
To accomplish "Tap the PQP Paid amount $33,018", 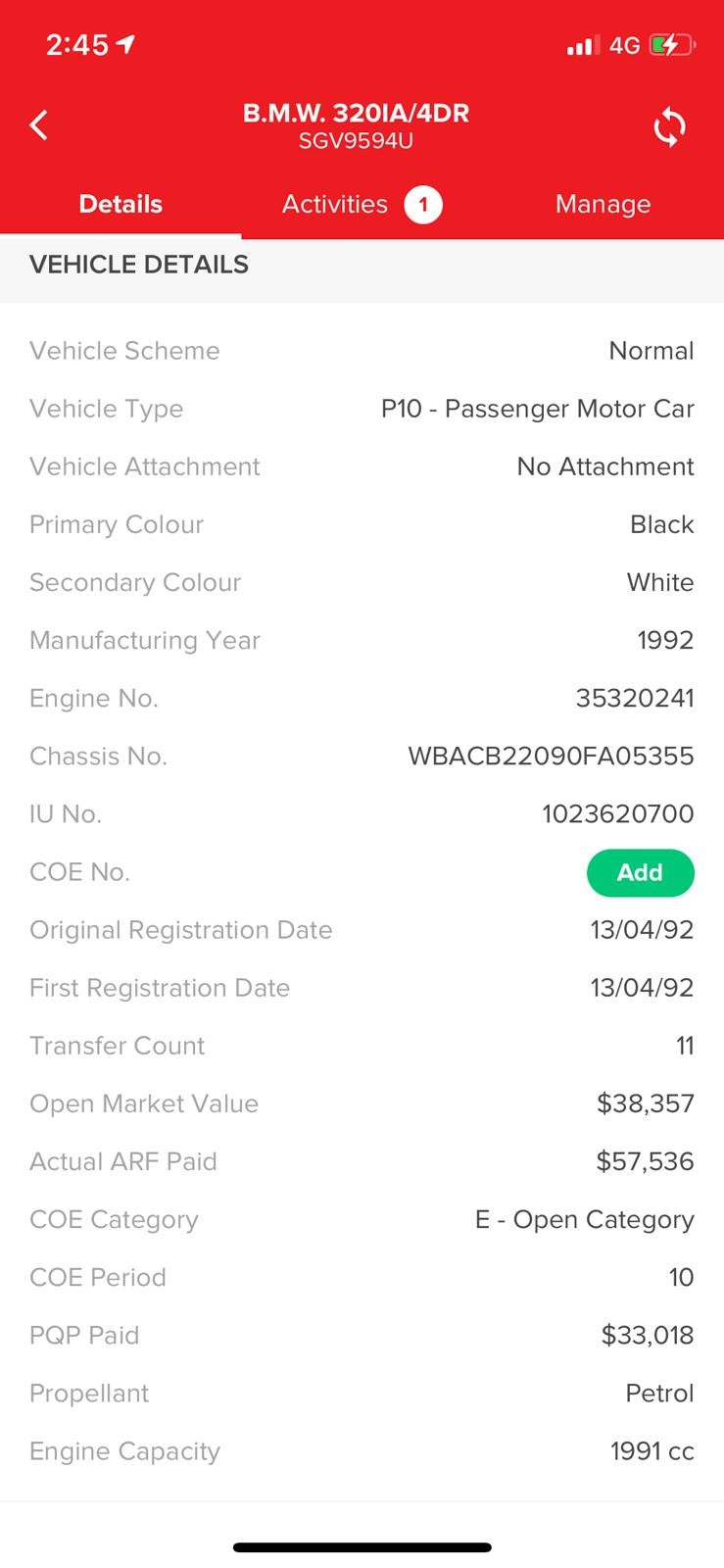I will tap(647, 1335).
